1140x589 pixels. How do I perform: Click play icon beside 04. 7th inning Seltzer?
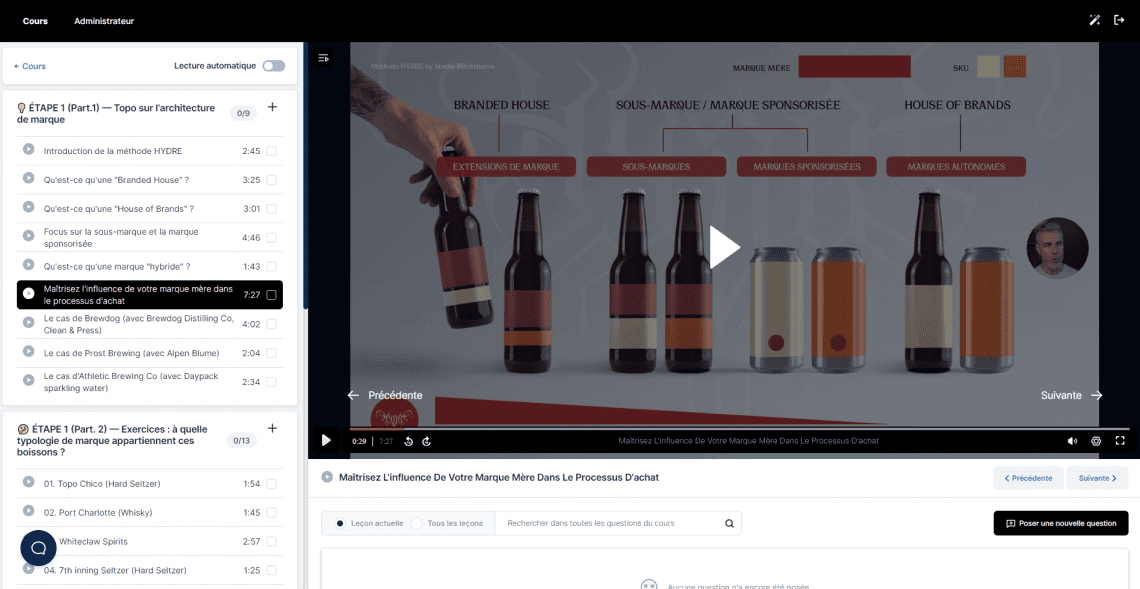[x=28, y=568]
